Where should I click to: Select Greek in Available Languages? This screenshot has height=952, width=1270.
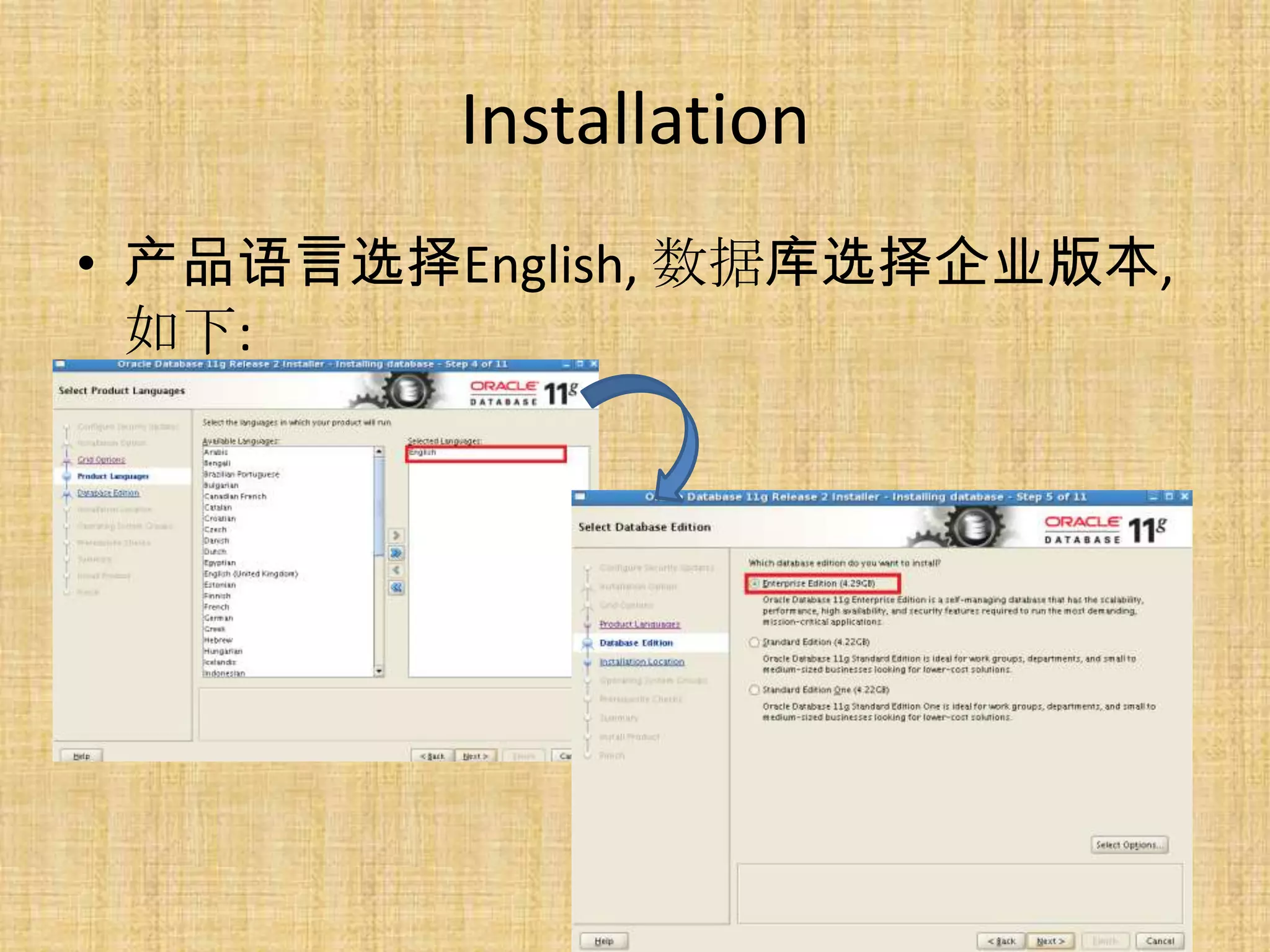tap(215, 629)
